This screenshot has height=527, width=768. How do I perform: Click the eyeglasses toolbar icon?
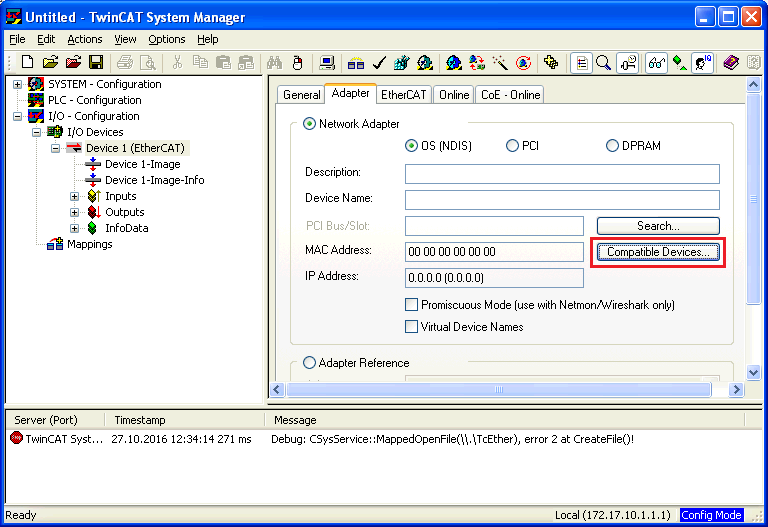click(x=656, y=63)
